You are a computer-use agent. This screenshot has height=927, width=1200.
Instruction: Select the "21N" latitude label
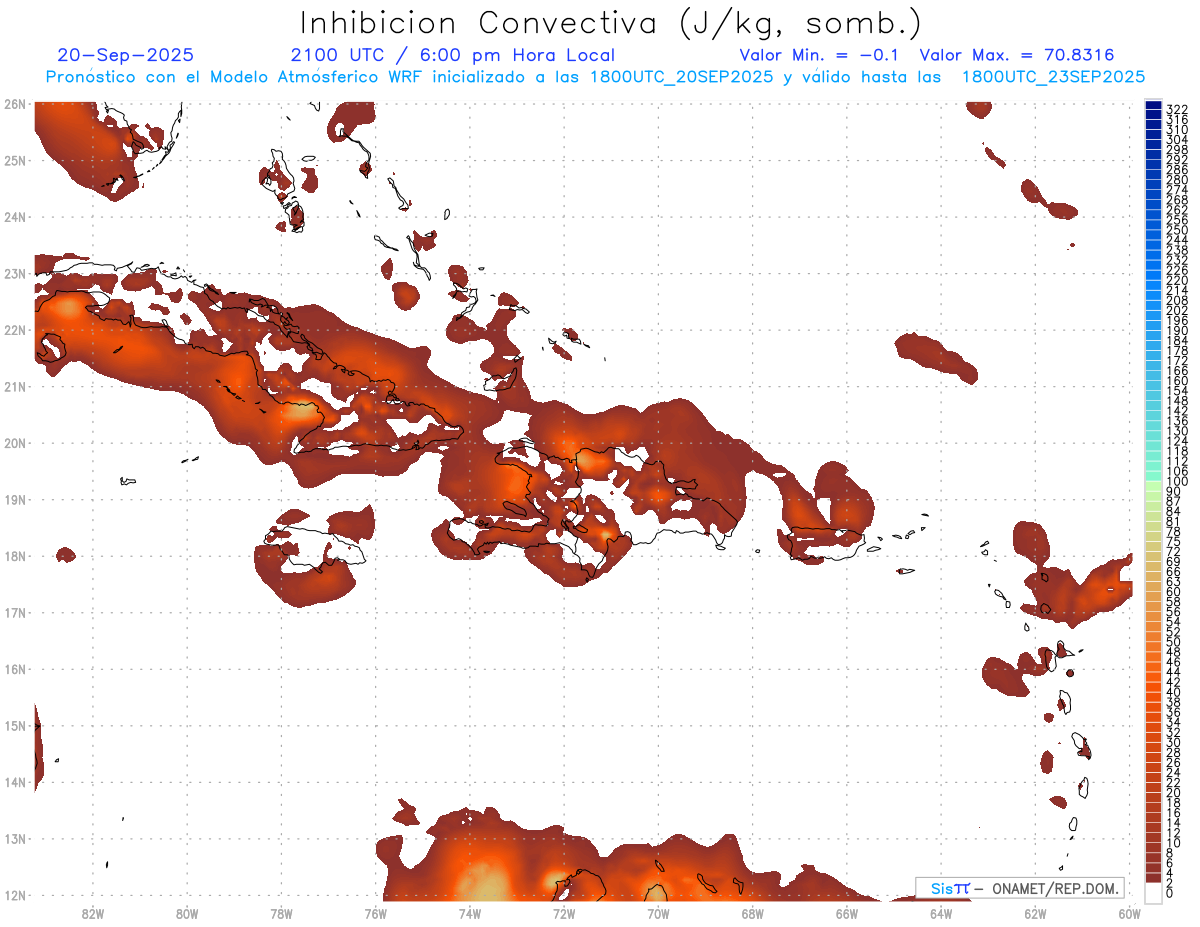click(15, 386)
